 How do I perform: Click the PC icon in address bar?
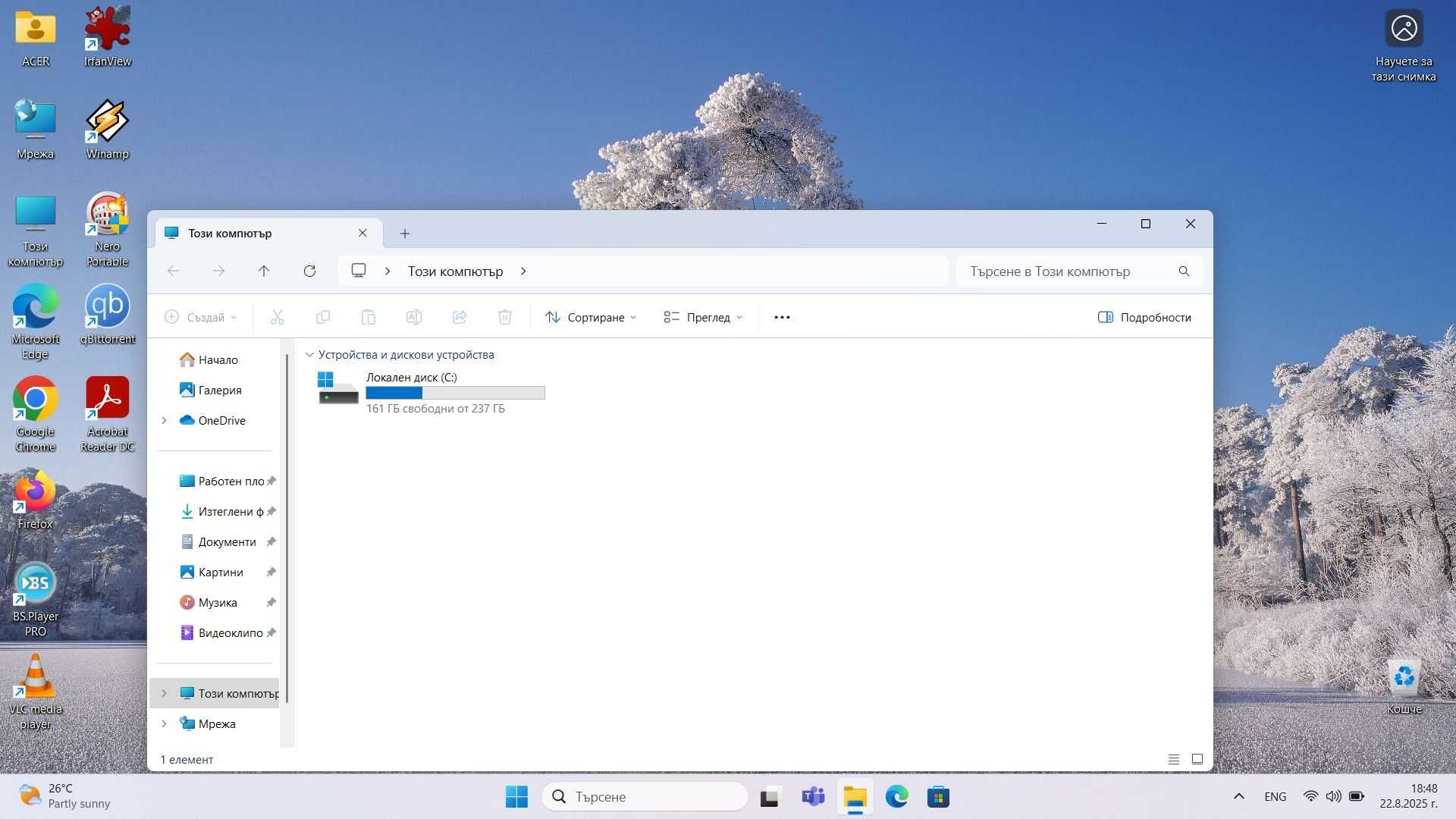[359, 271]
